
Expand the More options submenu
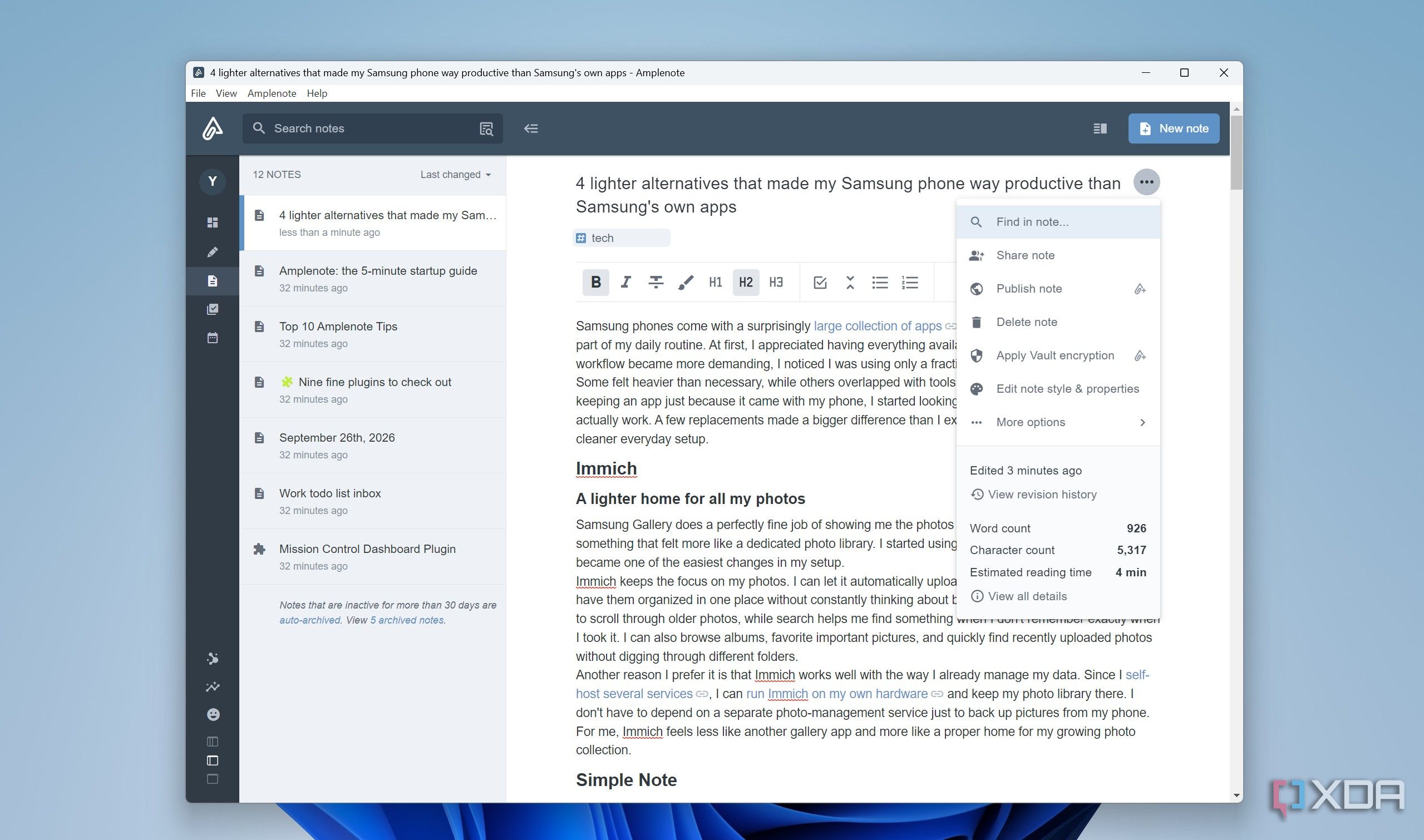1058,422
